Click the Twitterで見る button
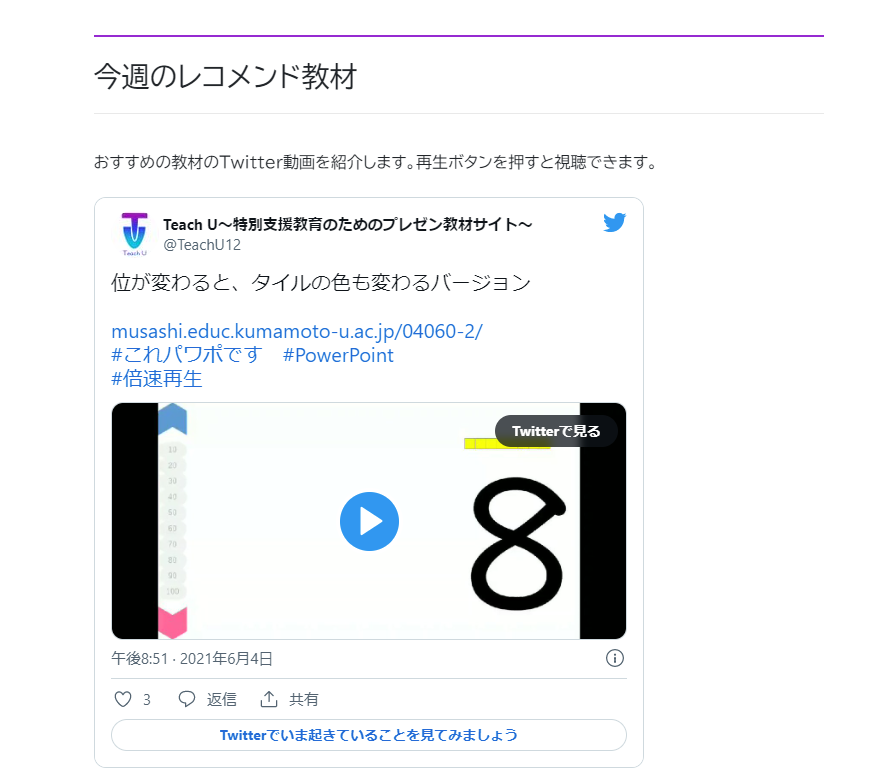The image size is (894, 782). (556, 431)
